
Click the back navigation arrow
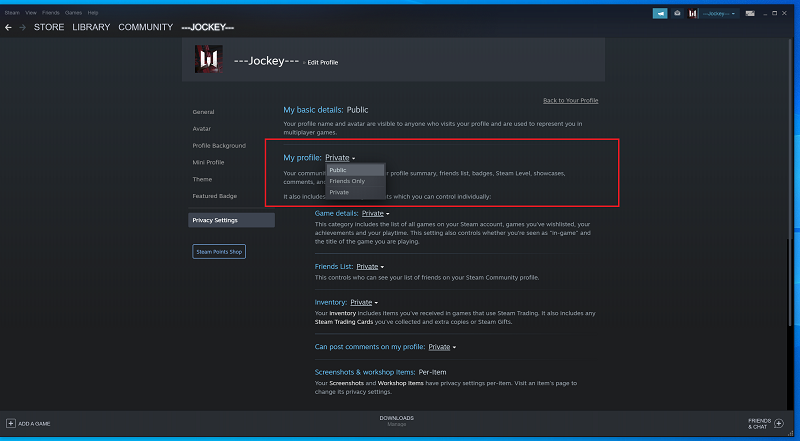coord(8,27)
